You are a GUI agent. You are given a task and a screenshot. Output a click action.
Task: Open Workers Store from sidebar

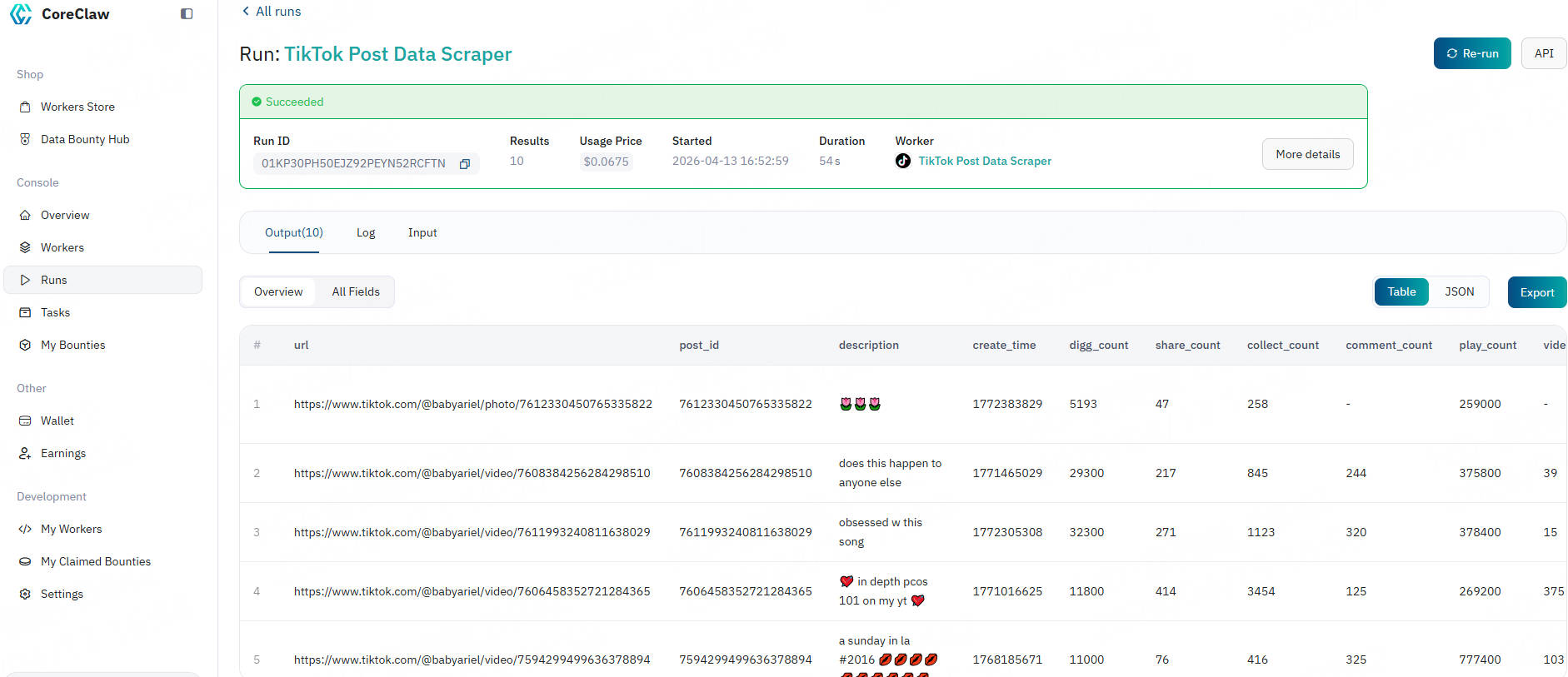77,107
